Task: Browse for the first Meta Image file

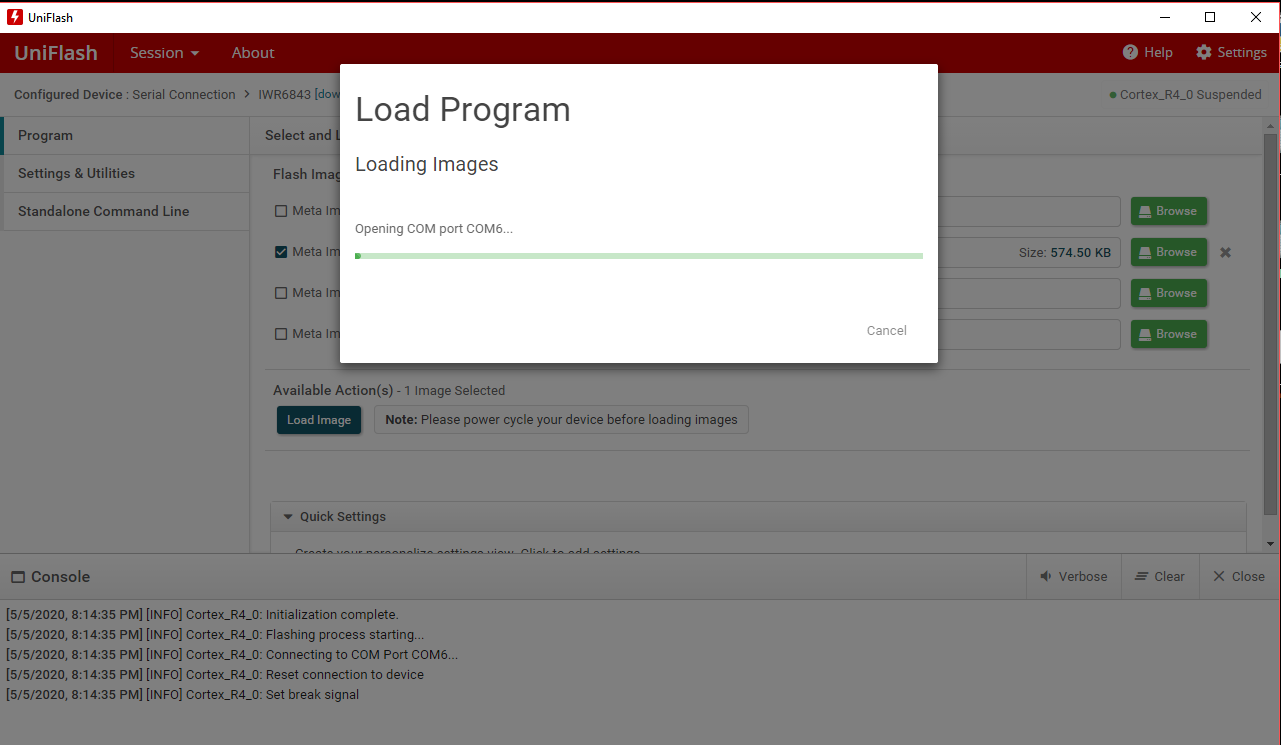Action: 1169,211
